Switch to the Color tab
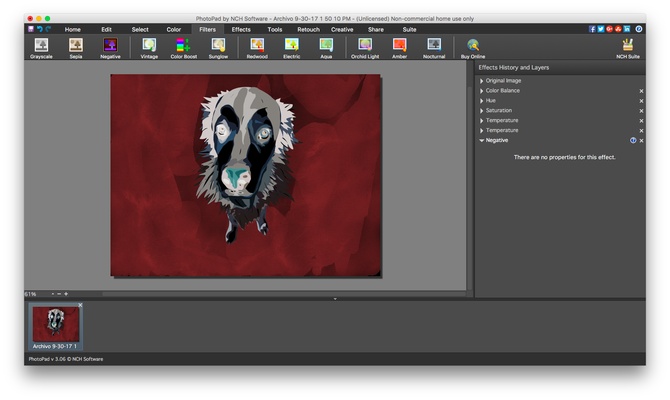 pyautogui.click(x=173, y=29)
